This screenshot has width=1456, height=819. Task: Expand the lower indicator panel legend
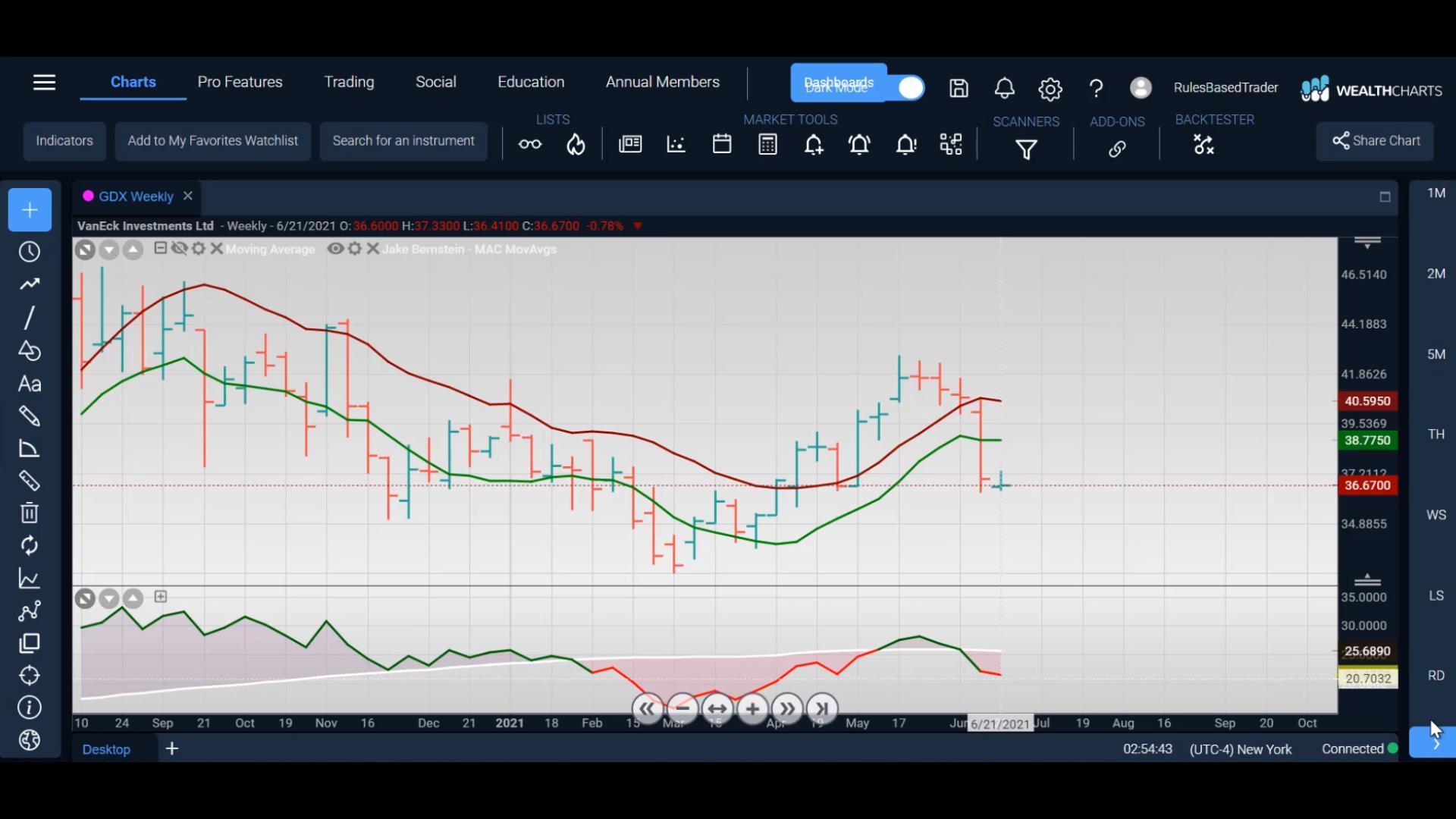[161, 597]
